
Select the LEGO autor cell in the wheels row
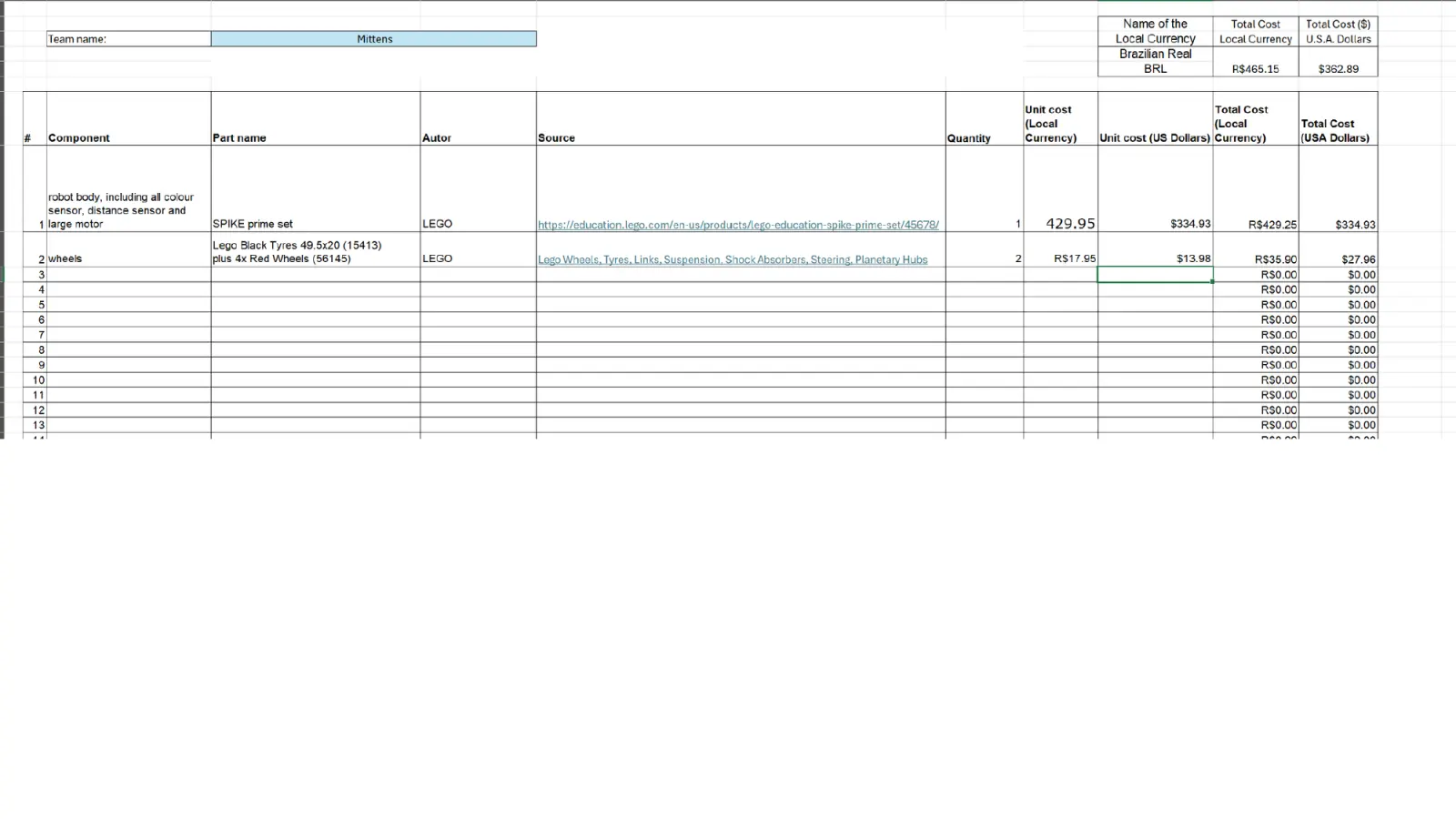tap(479, 249)
